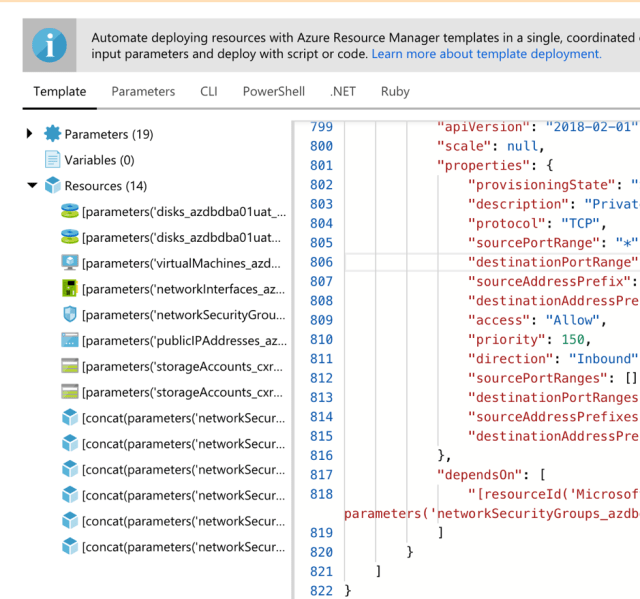640x599 pixels.
Task: Select the virtualMachines resource tree item
Action: pos(184,263)
